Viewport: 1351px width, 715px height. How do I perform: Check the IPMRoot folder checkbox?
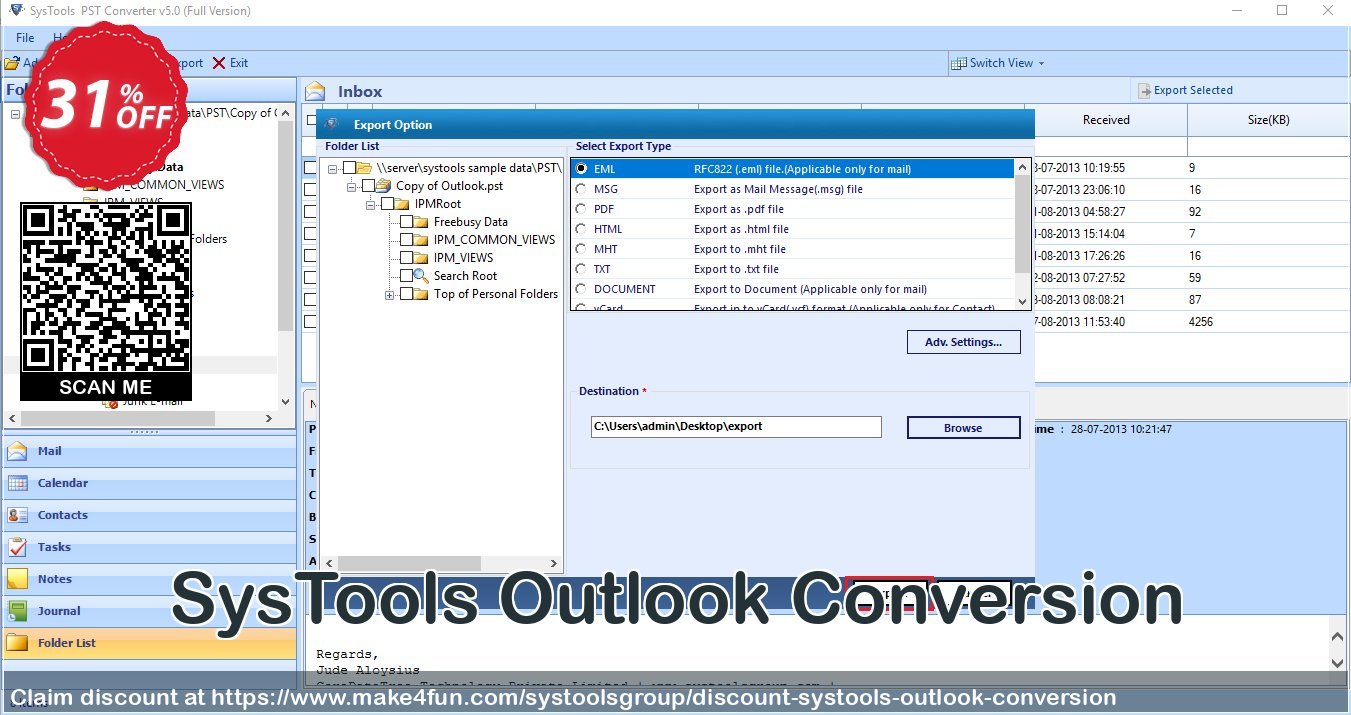(387, 204)
